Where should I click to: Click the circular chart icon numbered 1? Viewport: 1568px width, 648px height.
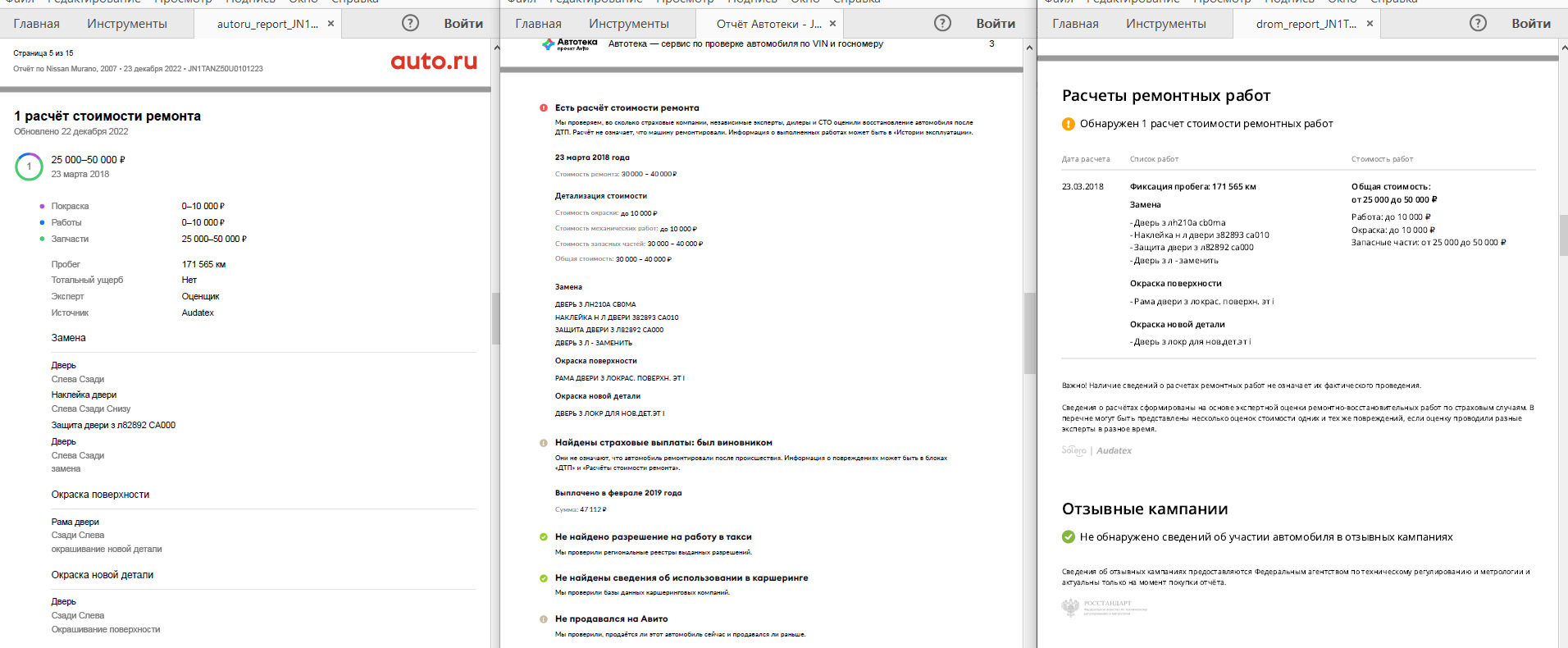click(29, 167)
